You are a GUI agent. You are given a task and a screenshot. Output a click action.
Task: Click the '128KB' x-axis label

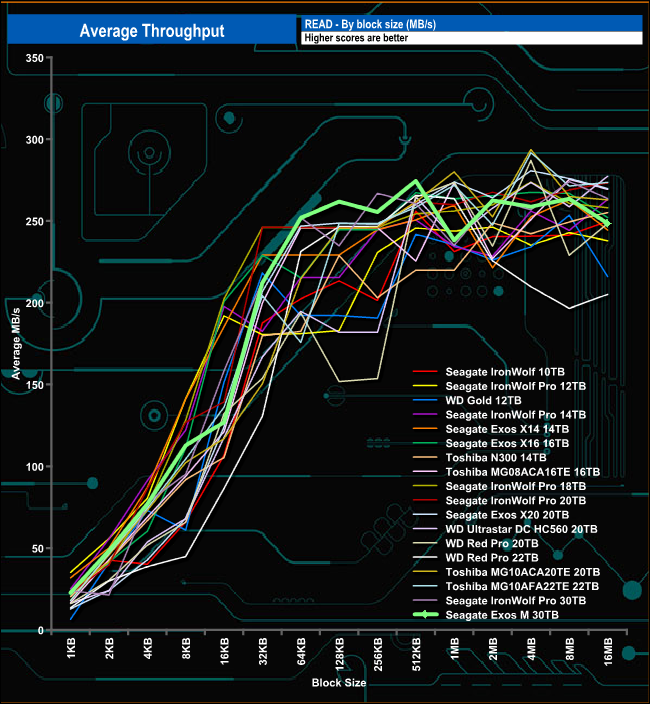pyautogui.click(x=340, y=655)
